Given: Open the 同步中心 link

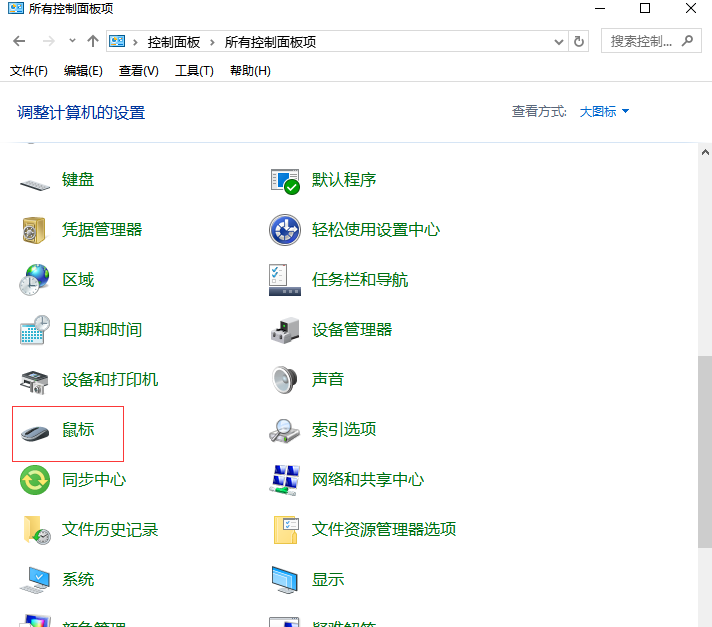Looking at the screenshot, I should pyautogui.click(x=94, y=479).
